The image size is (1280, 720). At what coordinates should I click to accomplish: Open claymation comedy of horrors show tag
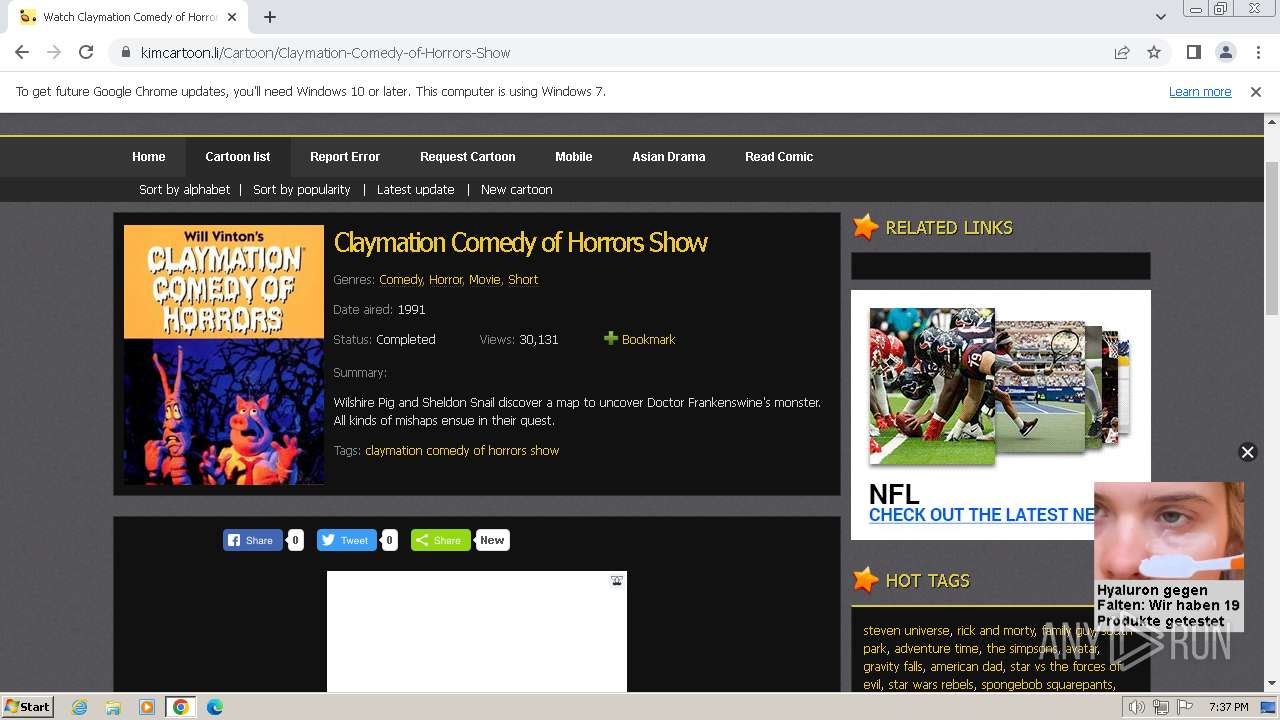point(462,451)
